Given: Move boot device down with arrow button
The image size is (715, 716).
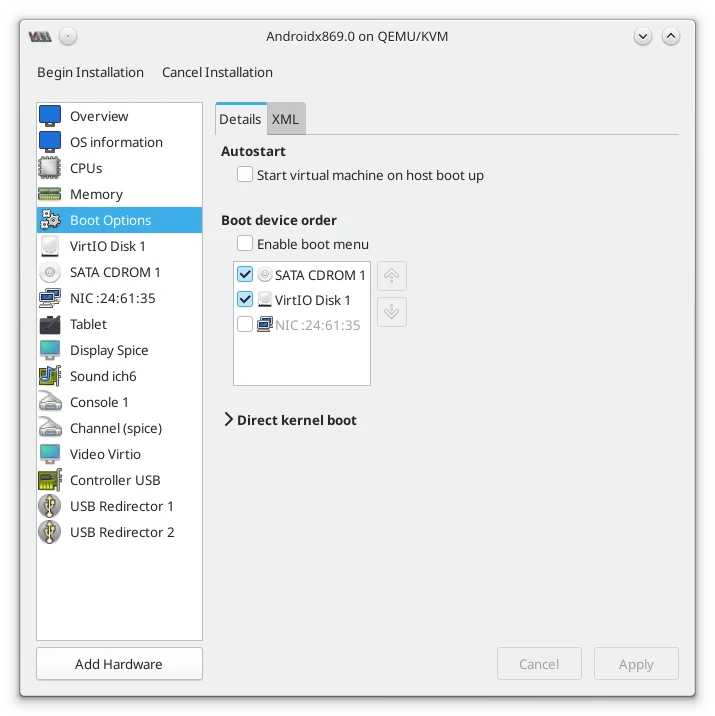Looking at the screenshot, I should (x=392, y=312).
